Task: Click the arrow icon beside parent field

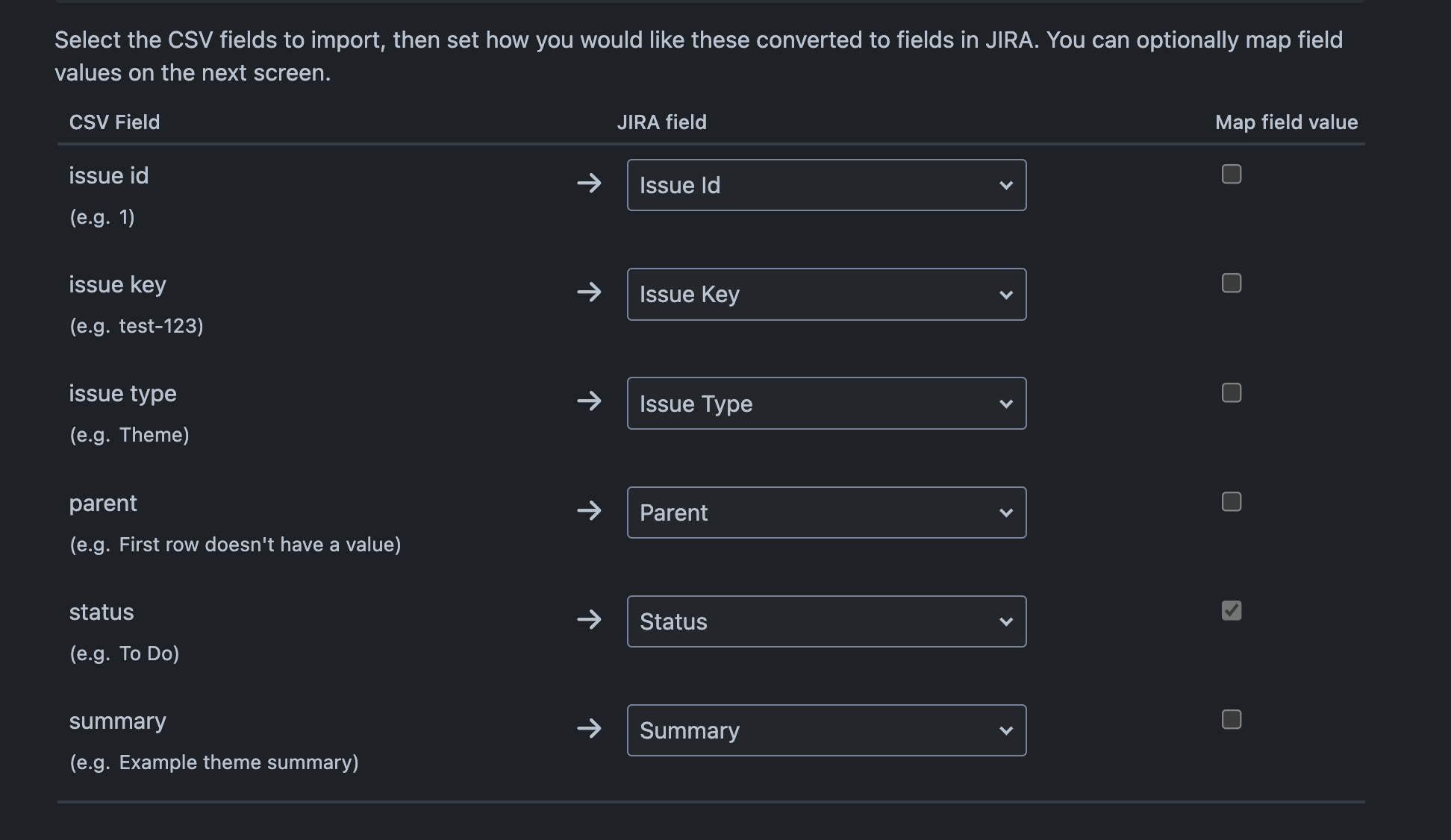Action: click(x=589, y=511)
